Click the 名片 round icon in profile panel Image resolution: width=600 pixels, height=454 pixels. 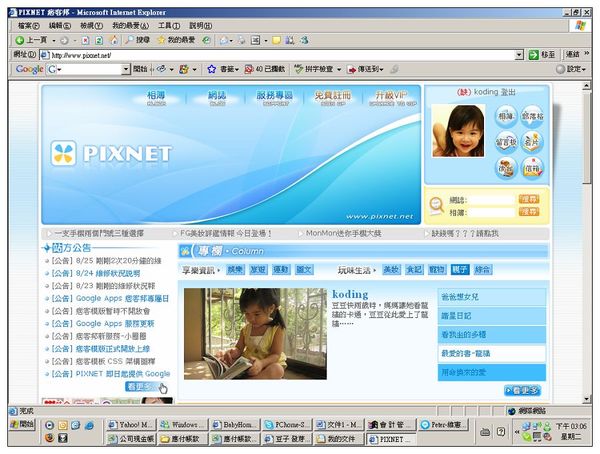tap(532, 142)
